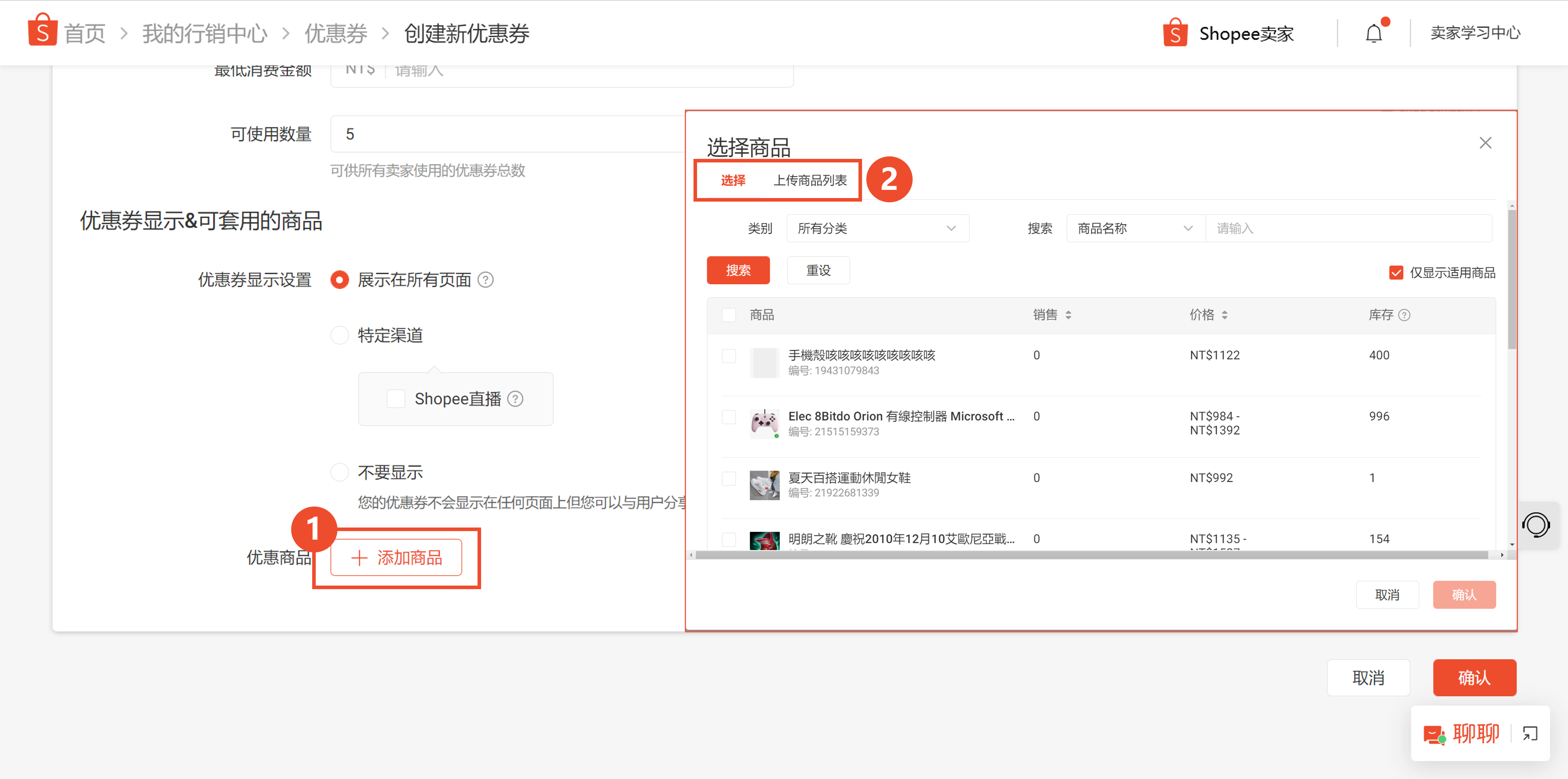This screenshot has height=779, width=1568.
Task: Click 编号: 21922681339
Action: pyautogui.click(x=833, y=493)
